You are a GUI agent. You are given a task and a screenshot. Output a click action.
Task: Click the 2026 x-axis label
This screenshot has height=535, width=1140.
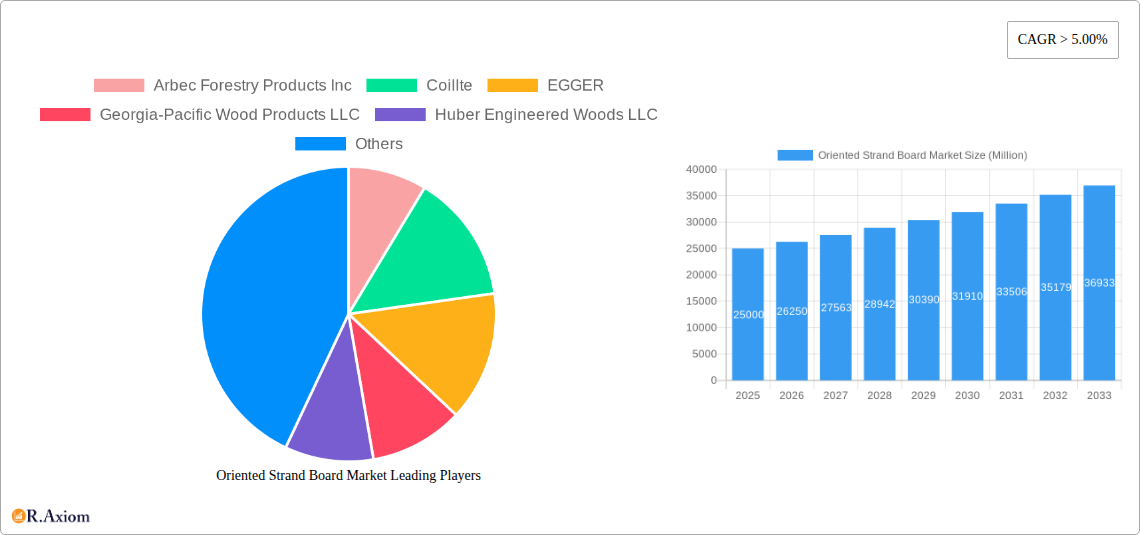click(792, 395)
